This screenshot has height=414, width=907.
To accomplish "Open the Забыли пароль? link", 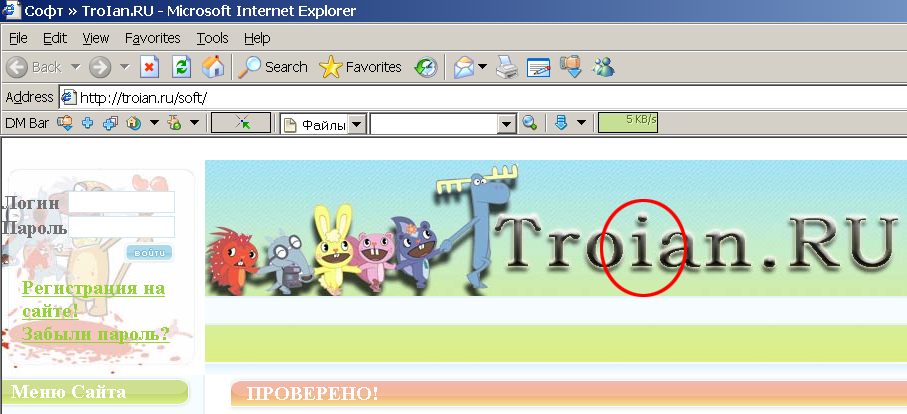I will pyautogui.click(x=96, y=334).
